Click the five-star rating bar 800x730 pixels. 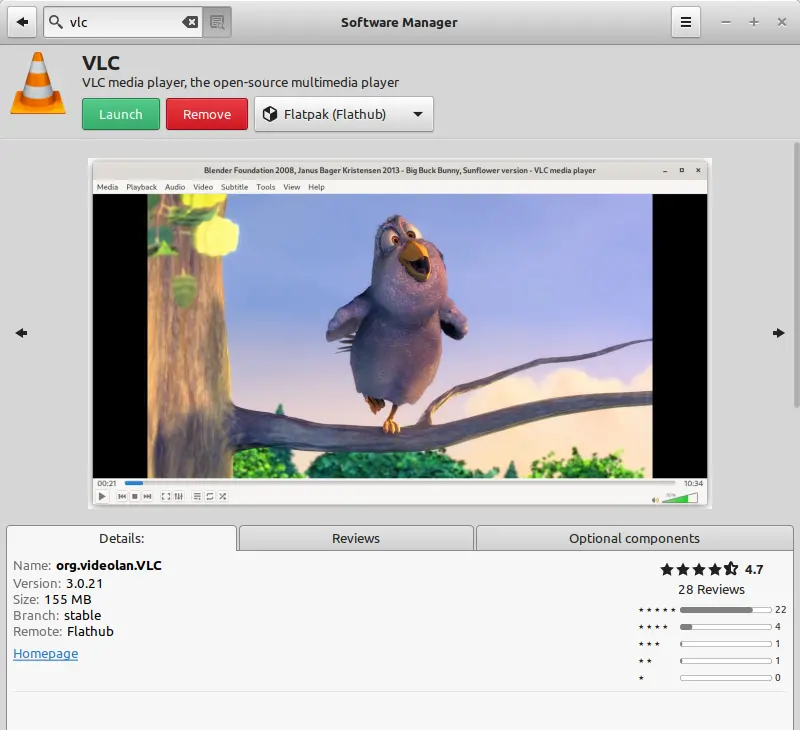pyautogui.click(x=726, y=610)
